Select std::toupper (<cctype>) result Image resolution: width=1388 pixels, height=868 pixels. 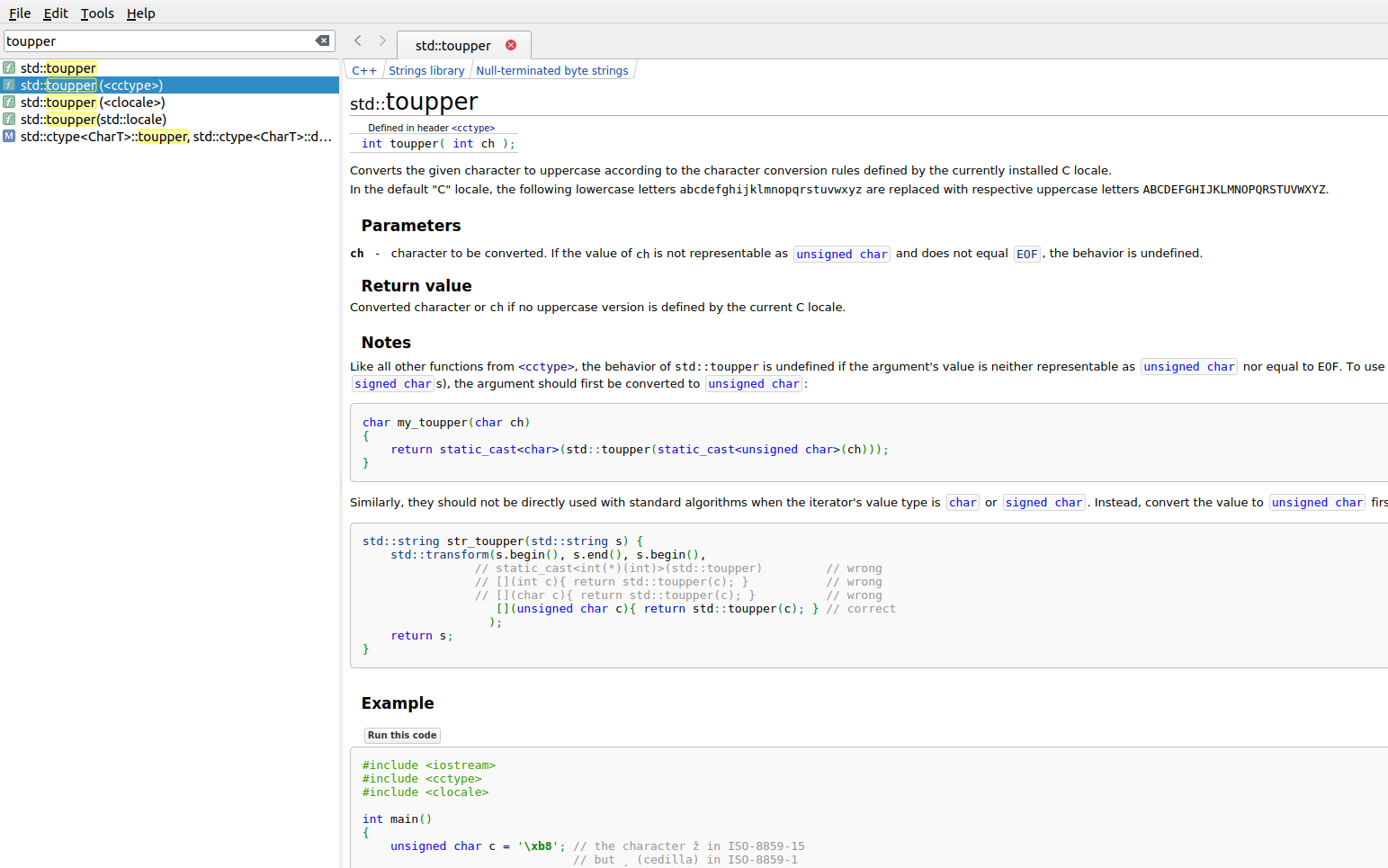tap(170, 85)
